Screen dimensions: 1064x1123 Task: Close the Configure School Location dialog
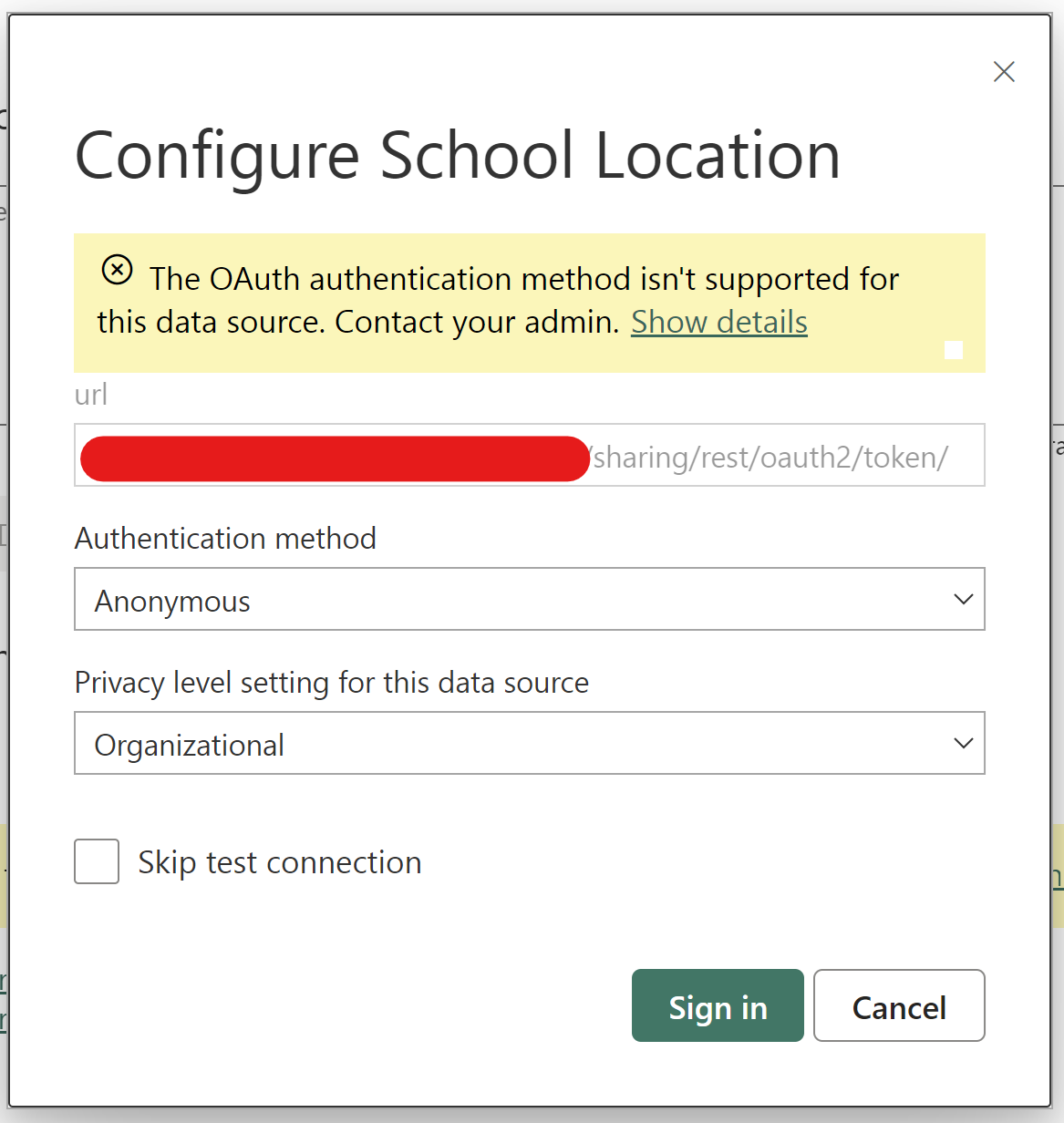(x=1004, y=72)
